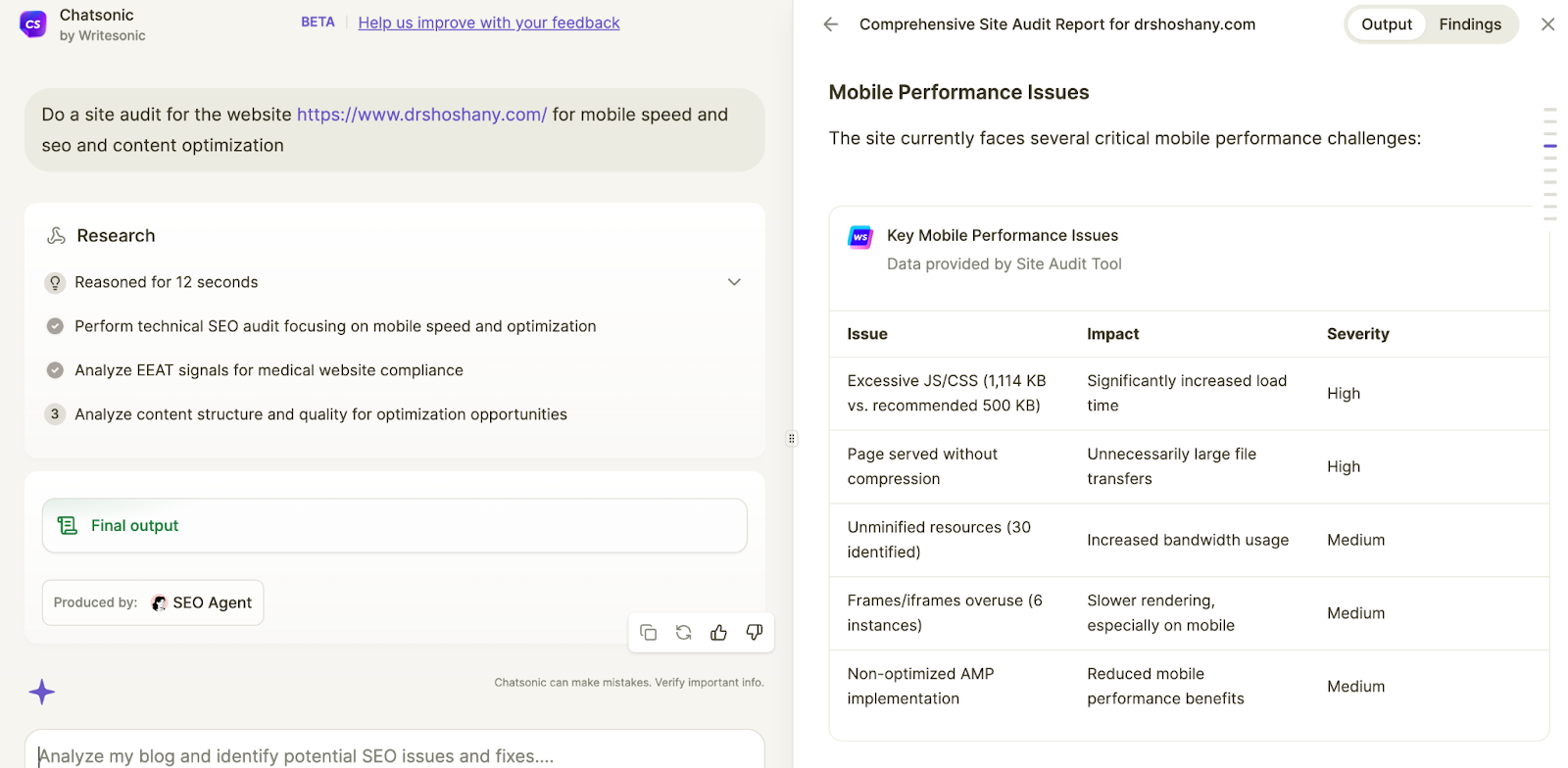Select the Output tab
1568x768 pixels.
(x=1386, y=24)
